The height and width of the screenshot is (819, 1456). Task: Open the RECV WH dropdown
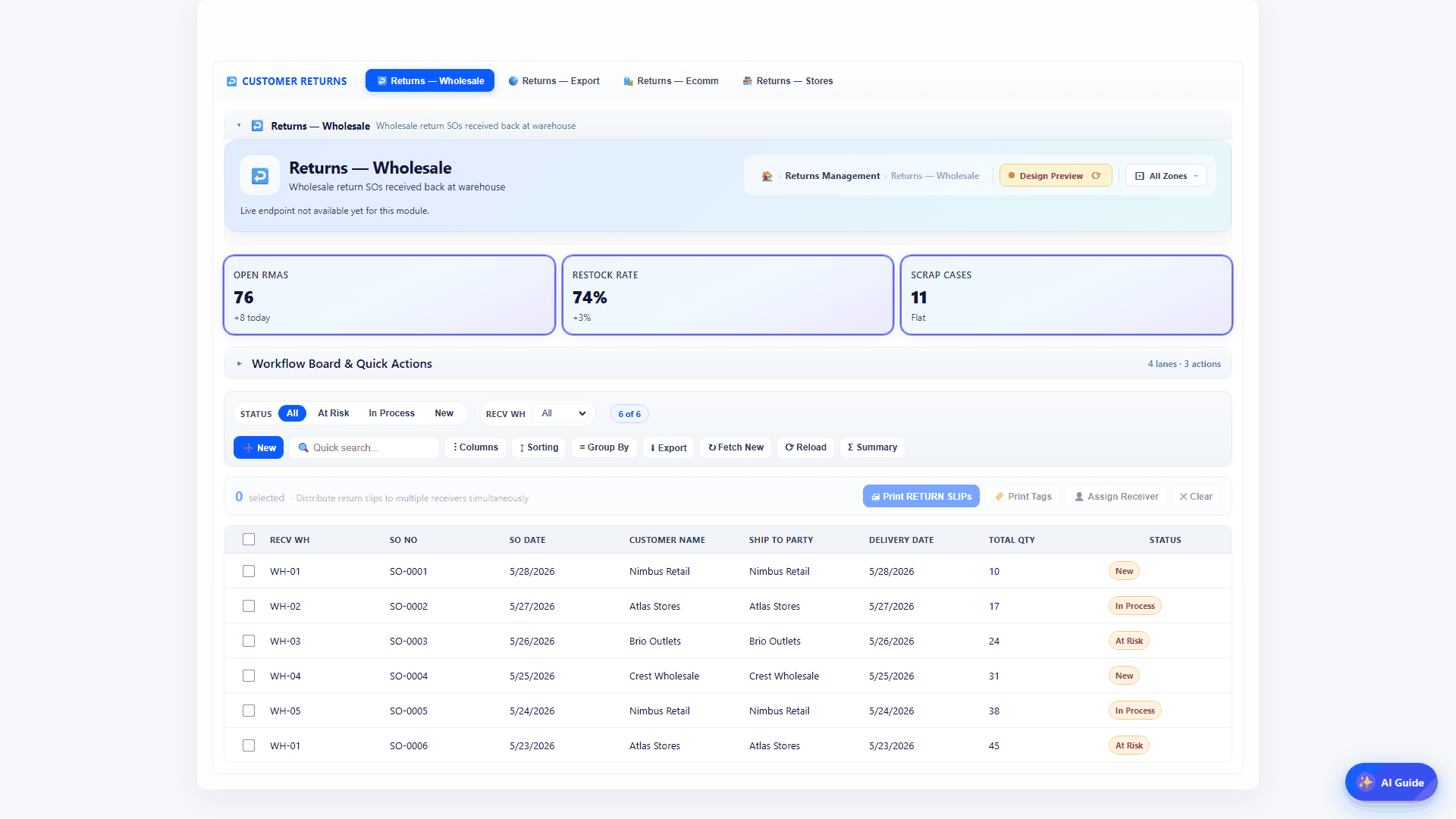pyautogui.click(x=562, y=413)
